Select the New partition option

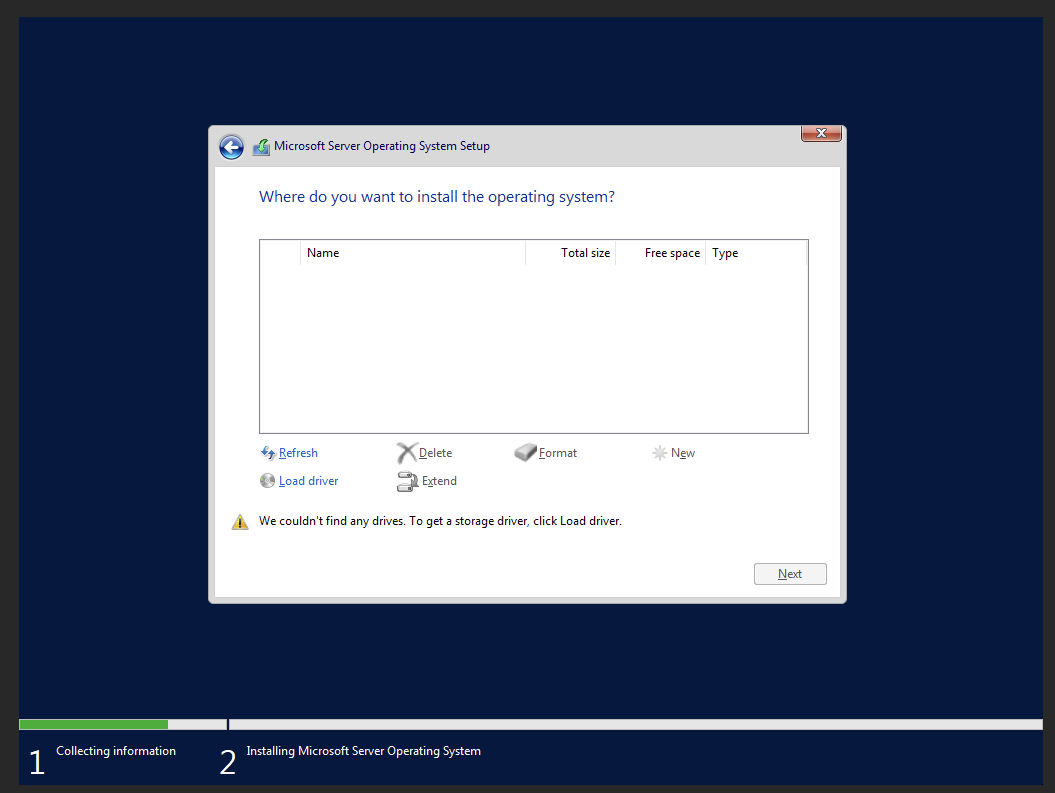(683, 453)
